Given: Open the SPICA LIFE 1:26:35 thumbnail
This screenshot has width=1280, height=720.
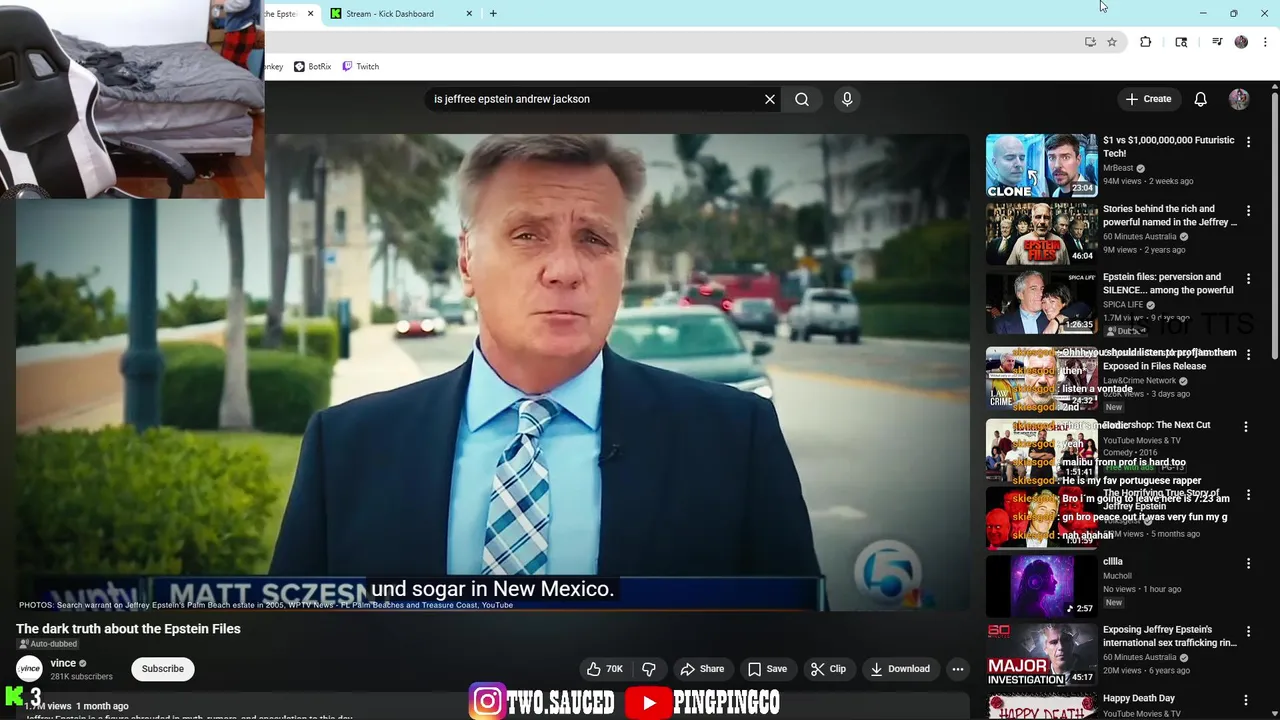Looking at the screenshot, I should point(1041,303).
